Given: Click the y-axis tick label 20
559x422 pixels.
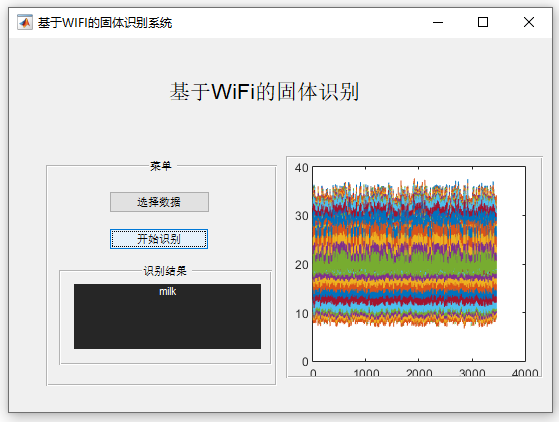Looking at the screenshot, I should 302,265.
